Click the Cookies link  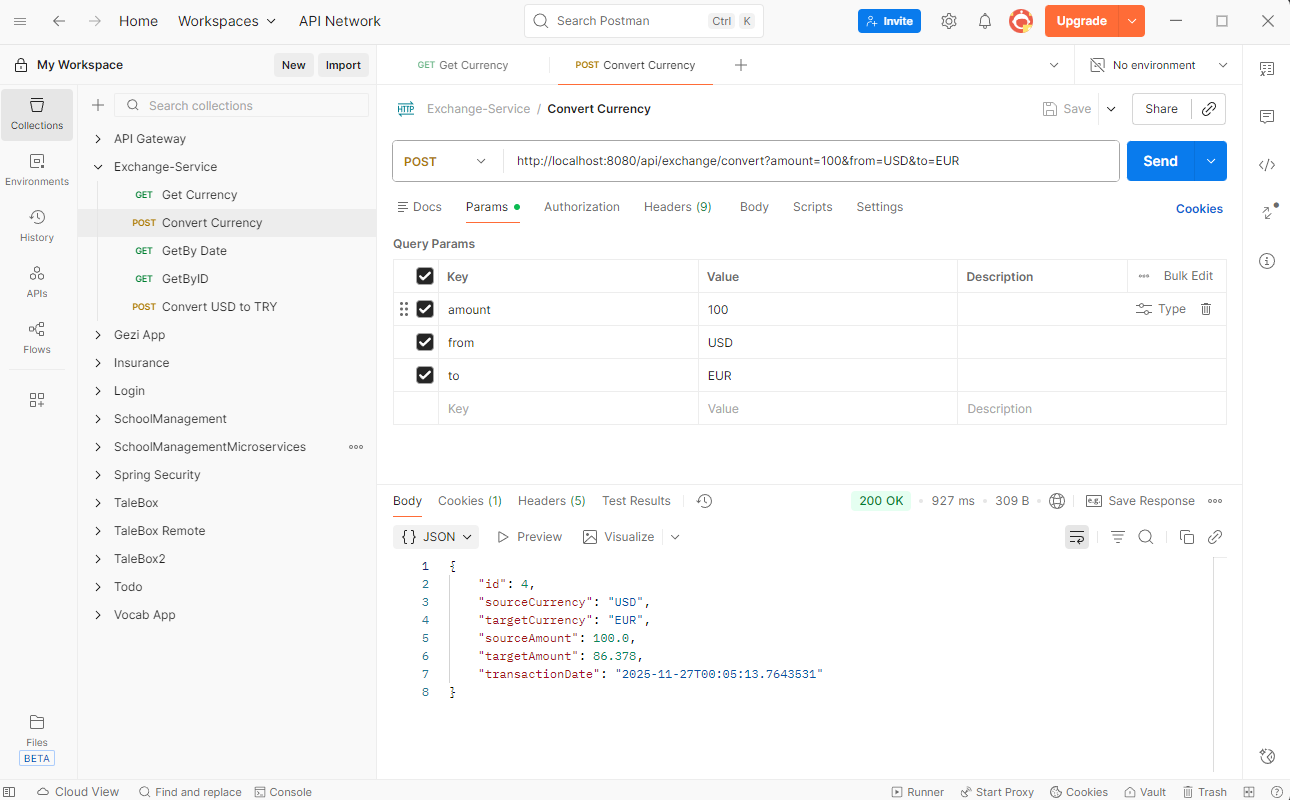(1199, 209)
